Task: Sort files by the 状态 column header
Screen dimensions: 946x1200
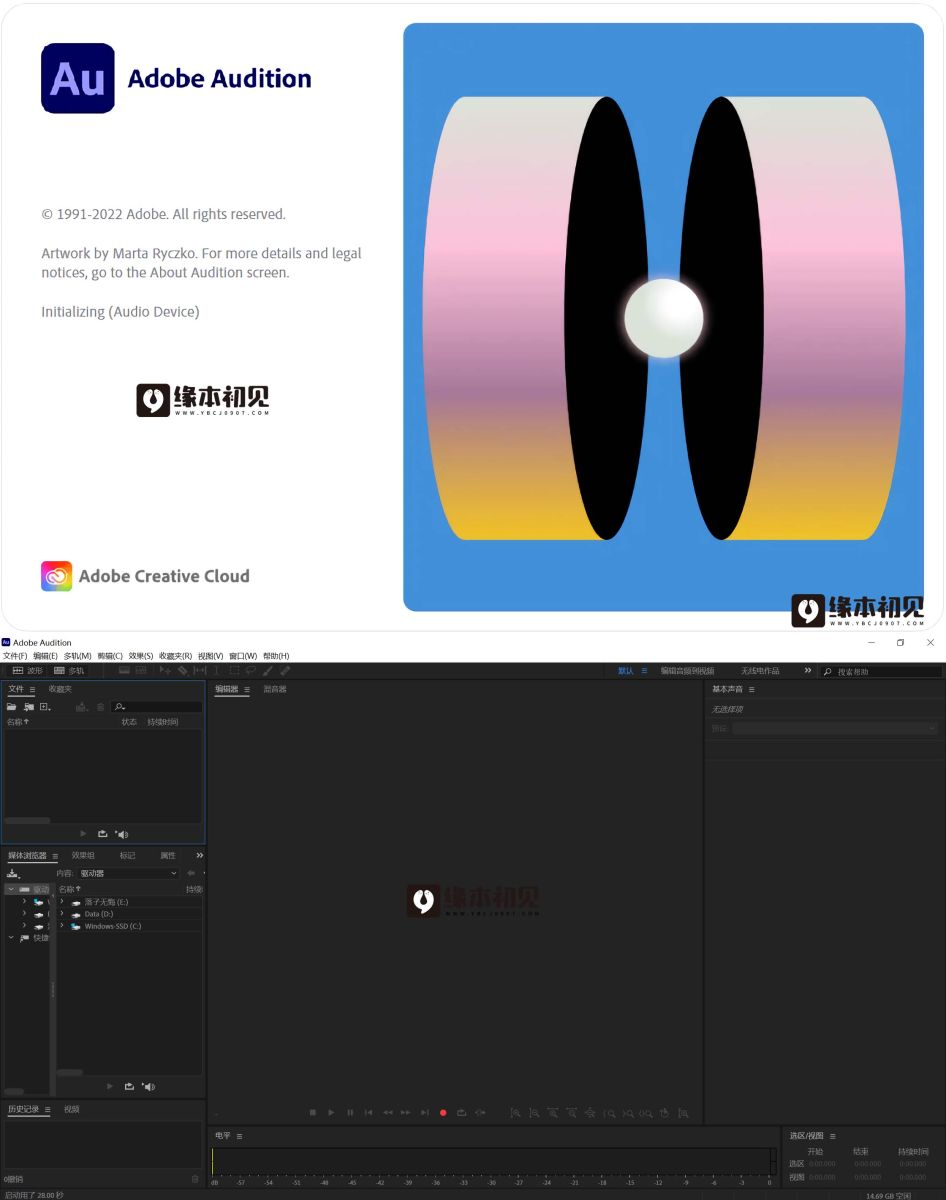Action: [x=129, y=722]
